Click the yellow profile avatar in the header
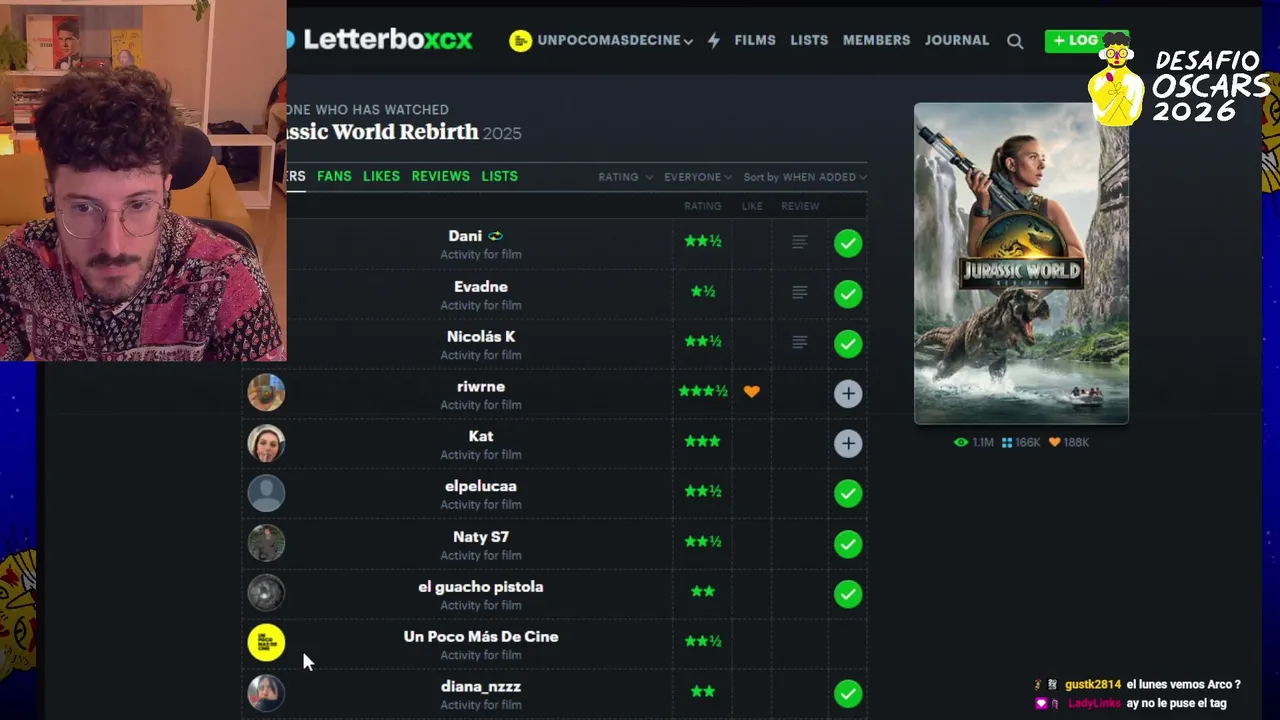1280x720 pixels. tap(520, 41)
